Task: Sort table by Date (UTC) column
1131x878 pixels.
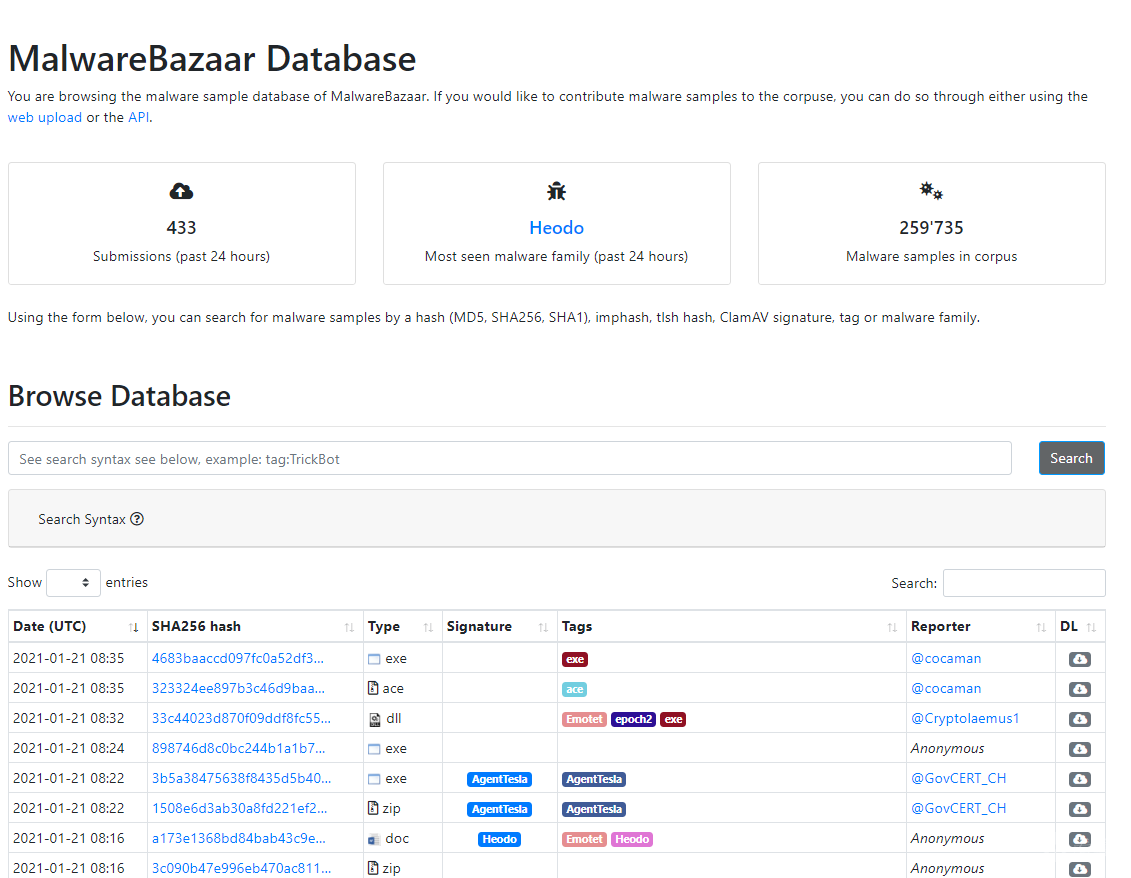Action: (77, 626)
